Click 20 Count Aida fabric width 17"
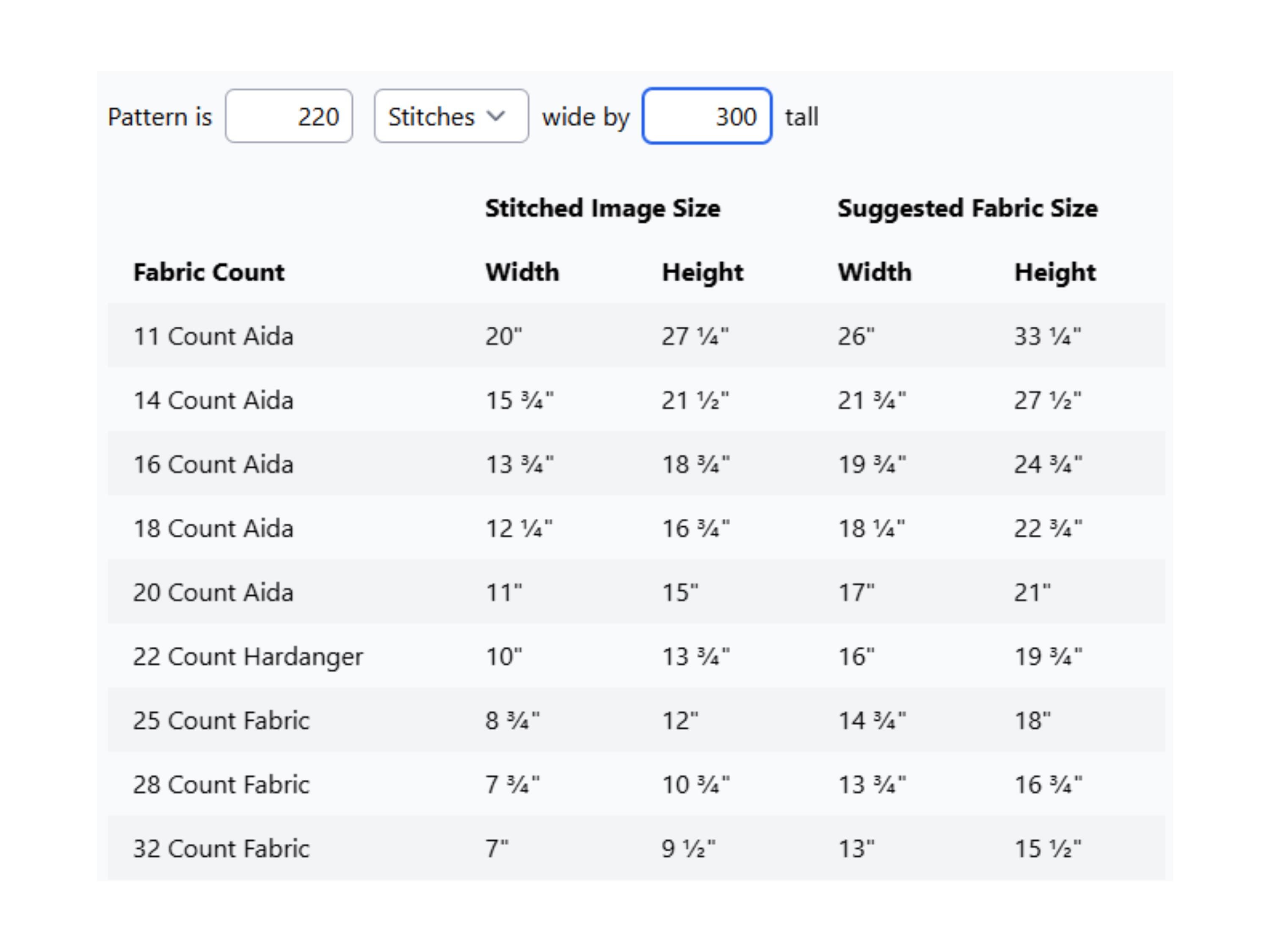 click(856, 592)
